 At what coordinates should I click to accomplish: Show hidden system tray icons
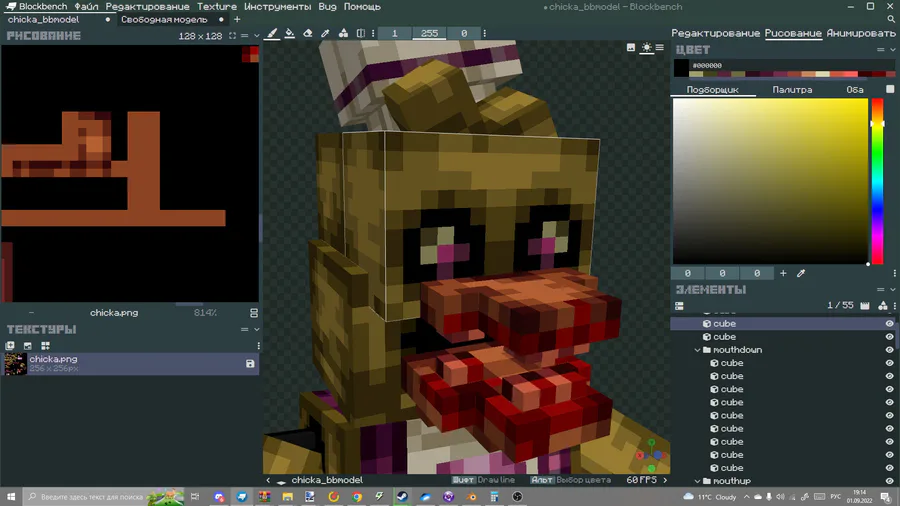[x=746, y=497]
